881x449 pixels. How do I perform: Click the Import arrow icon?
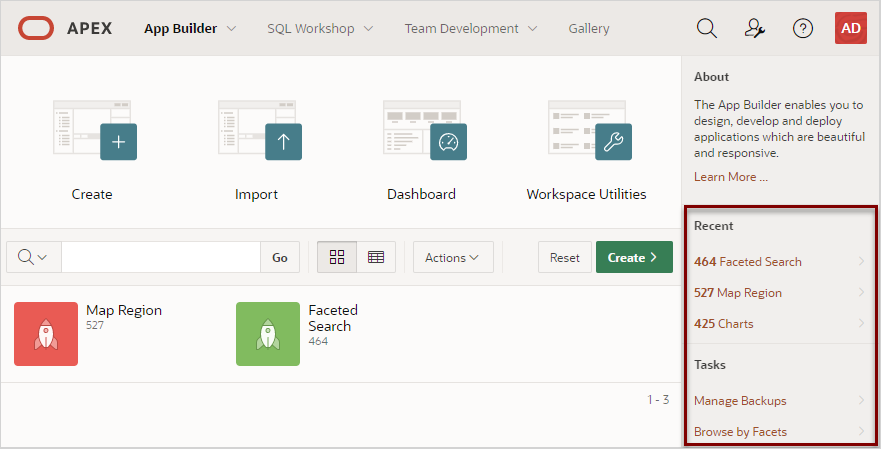pos(260,130)
